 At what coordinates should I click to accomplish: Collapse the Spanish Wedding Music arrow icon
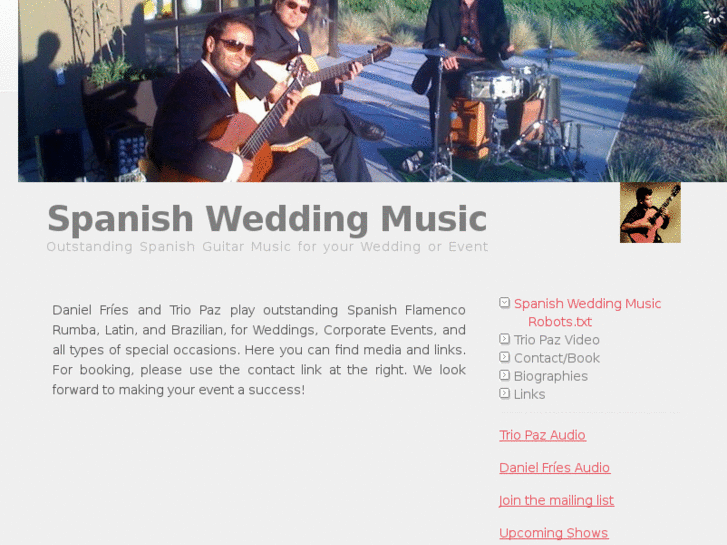(x=504, y=303)
